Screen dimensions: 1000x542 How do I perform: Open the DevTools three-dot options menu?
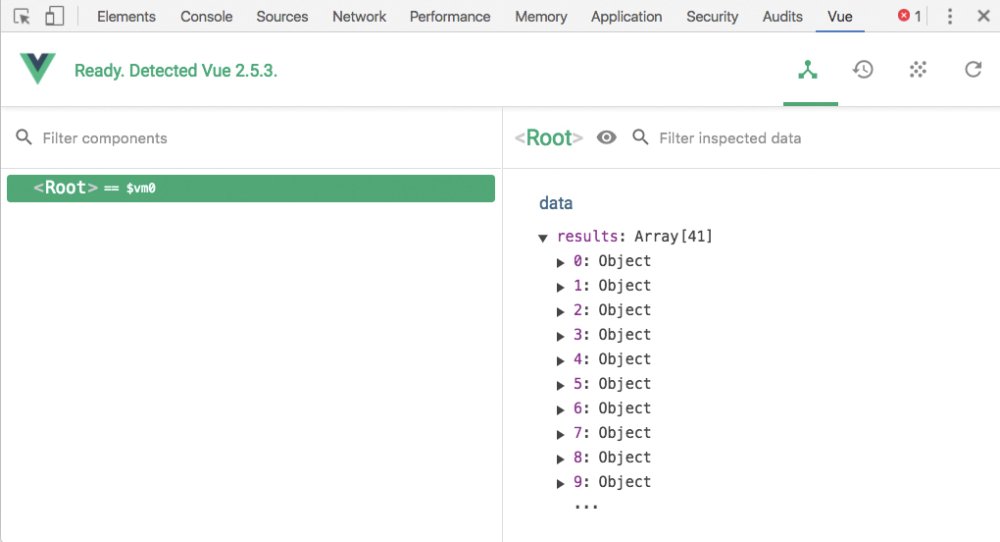pos(950,16)
